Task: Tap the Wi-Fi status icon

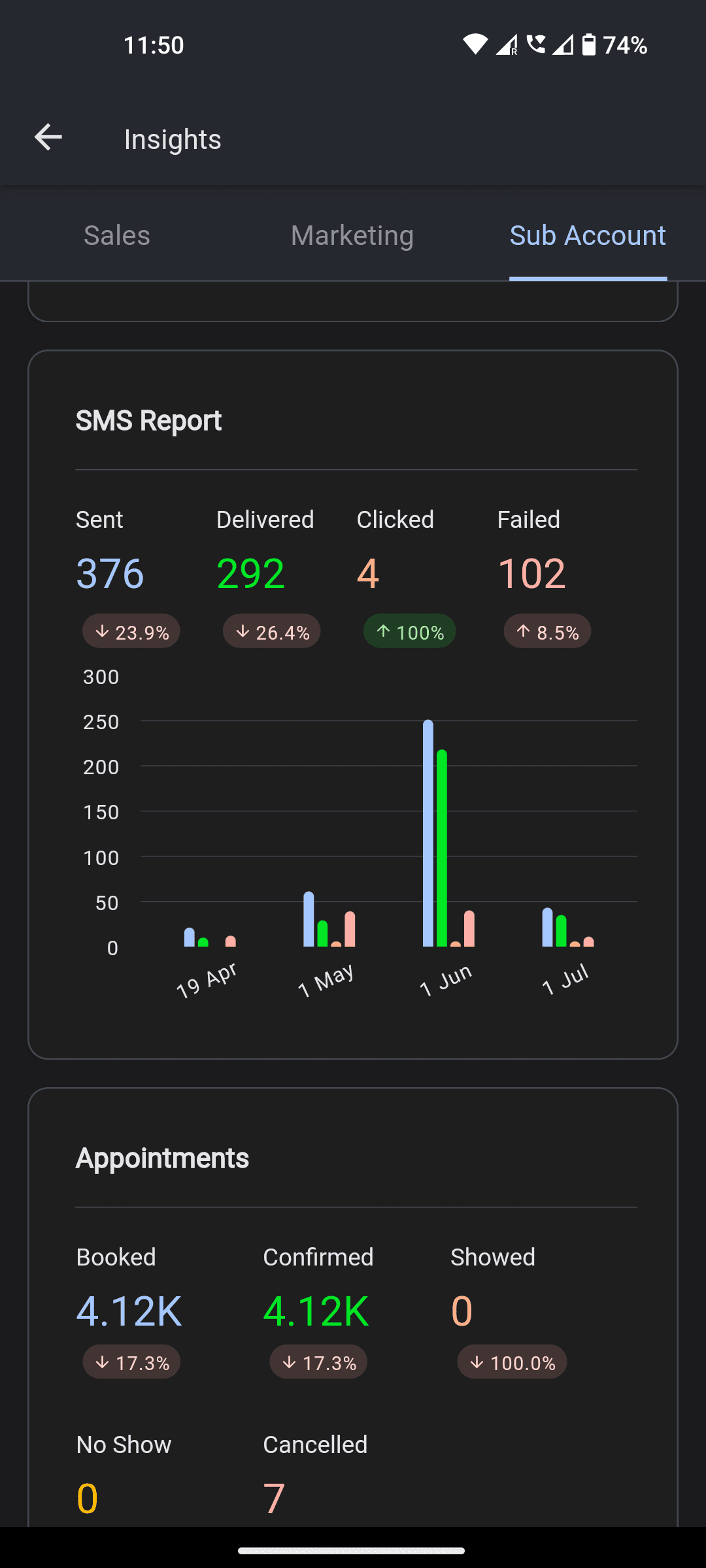Action: (475, 44)
